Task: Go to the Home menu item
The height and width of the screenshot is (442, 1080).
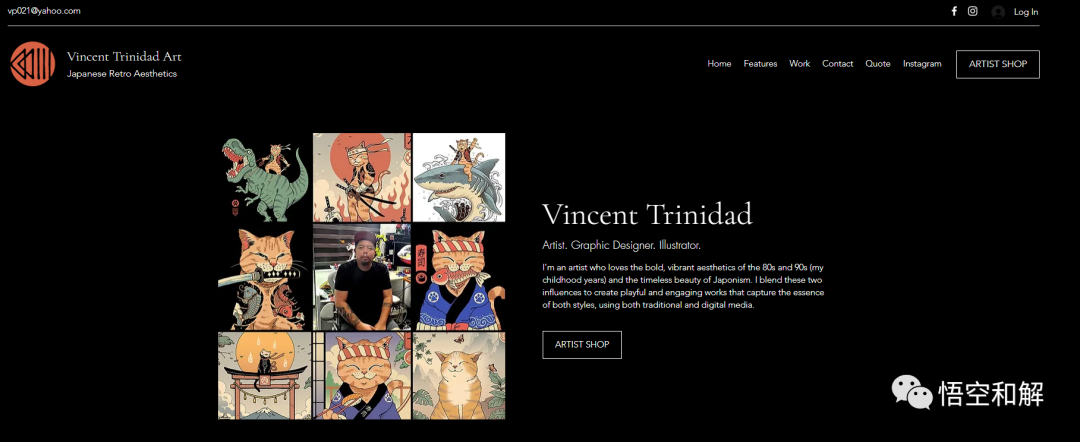Action: click(x=719, y=64)
